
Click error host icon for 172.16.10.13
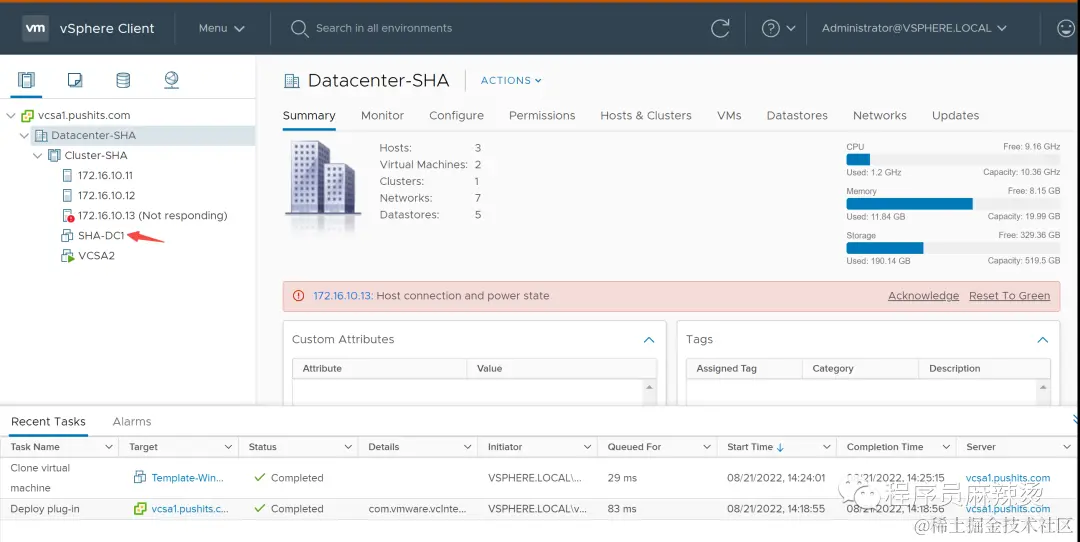click(68, 216)
